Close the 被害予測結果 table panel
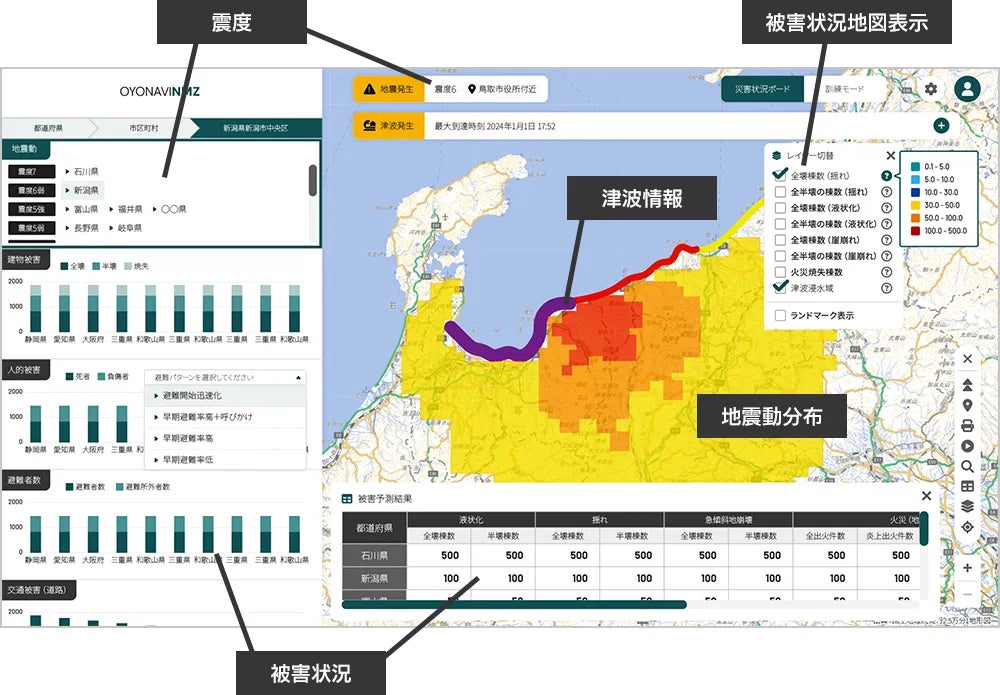 tap(927, 496)
